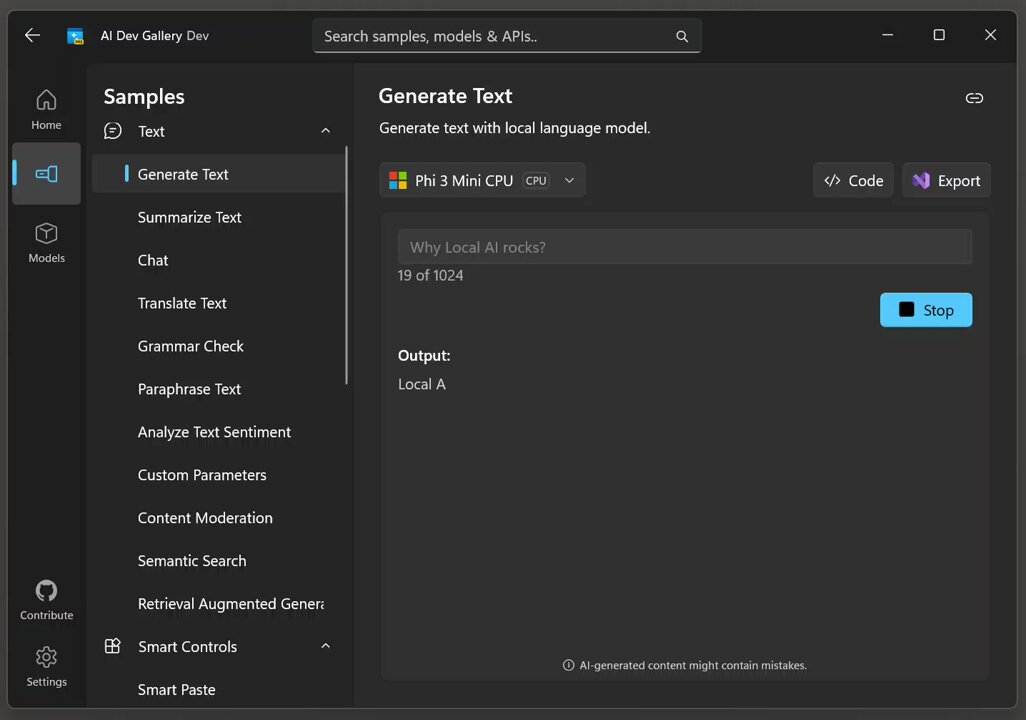Select the Samples icon in sidebar
1026x720 pixels.
pos(46,173)
